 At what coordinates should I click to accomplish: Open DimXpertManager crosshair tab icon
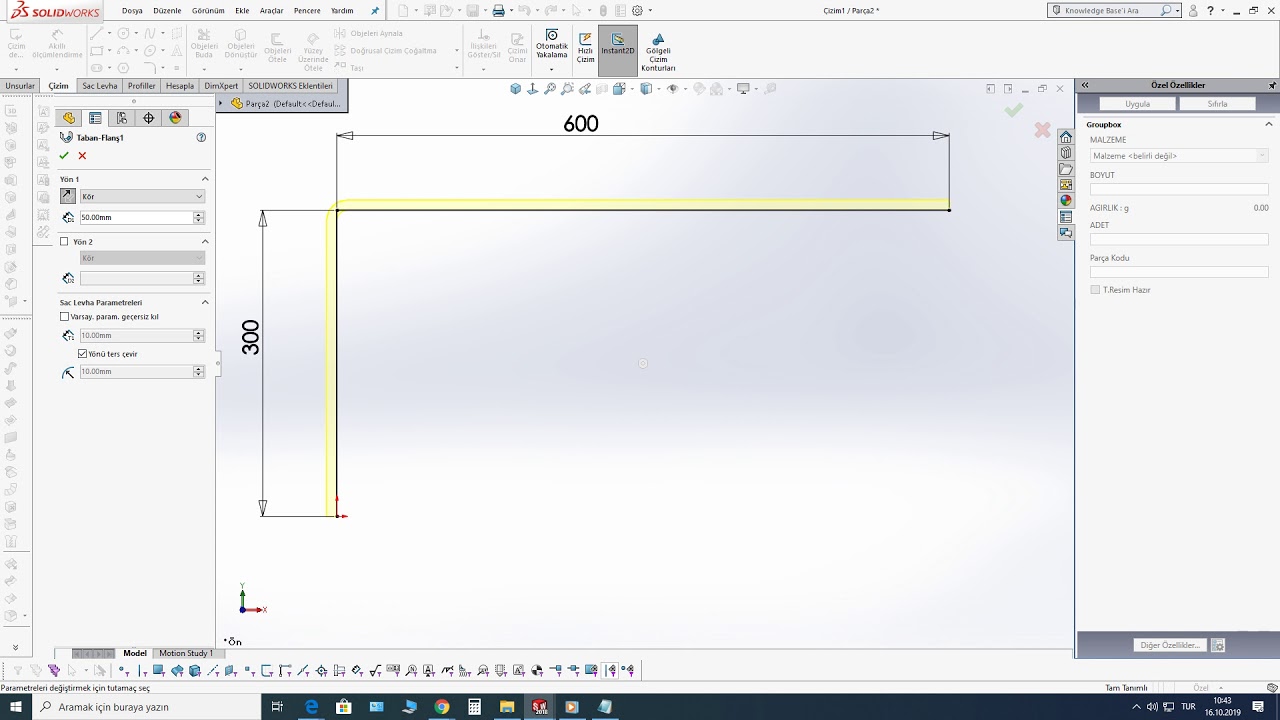[149, 118]
